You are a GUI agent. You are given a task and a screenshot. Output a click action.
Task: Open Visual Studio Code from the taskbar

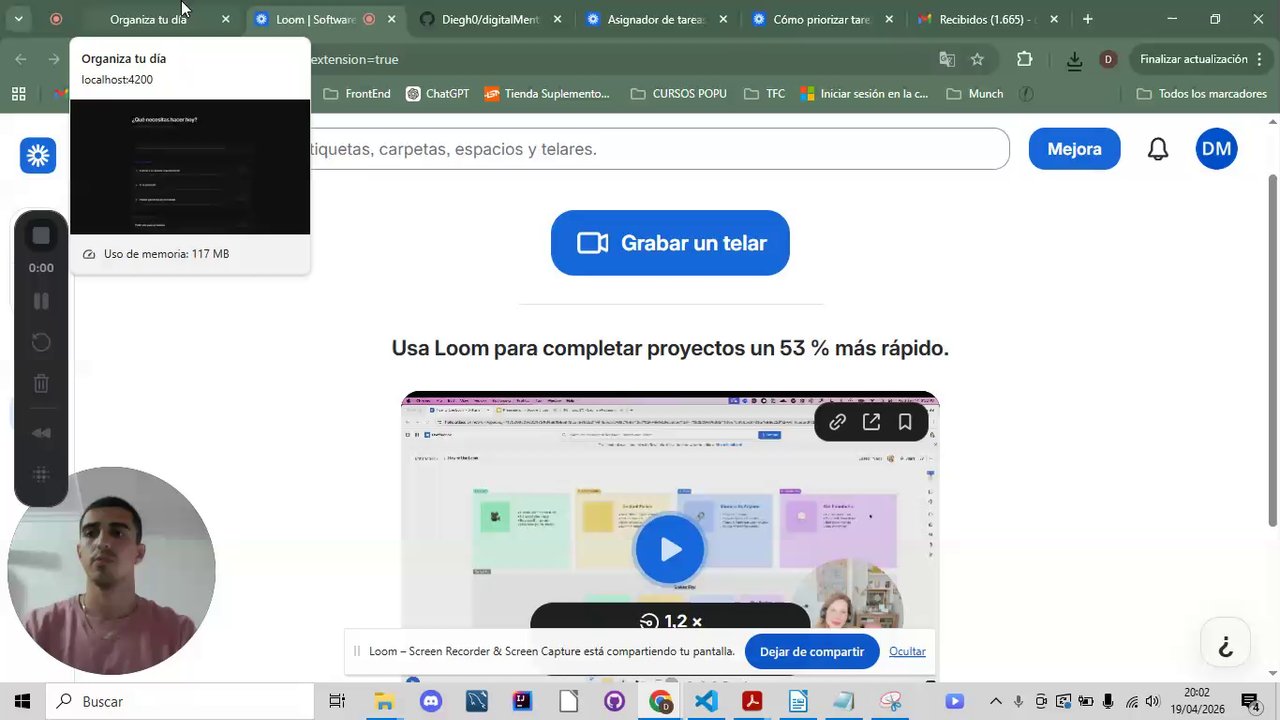point(706,701)
